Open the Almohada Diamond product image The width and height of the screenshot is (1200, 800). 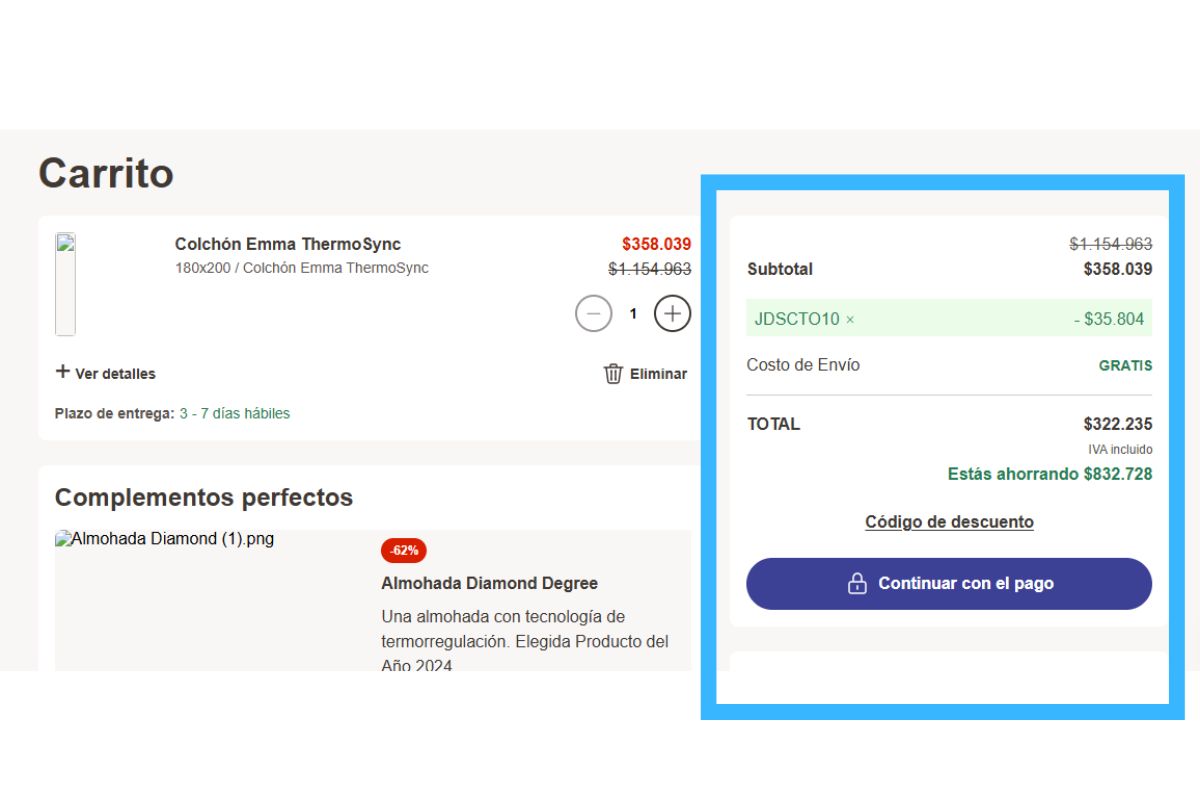pyautogui.click(x=164, y=539)
